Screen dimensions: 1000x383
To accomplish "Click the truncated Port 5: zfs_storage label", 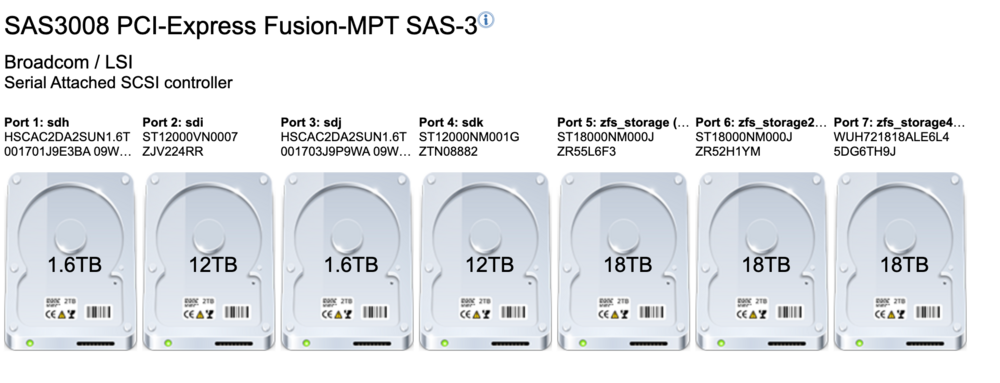I will coord(624,122).
